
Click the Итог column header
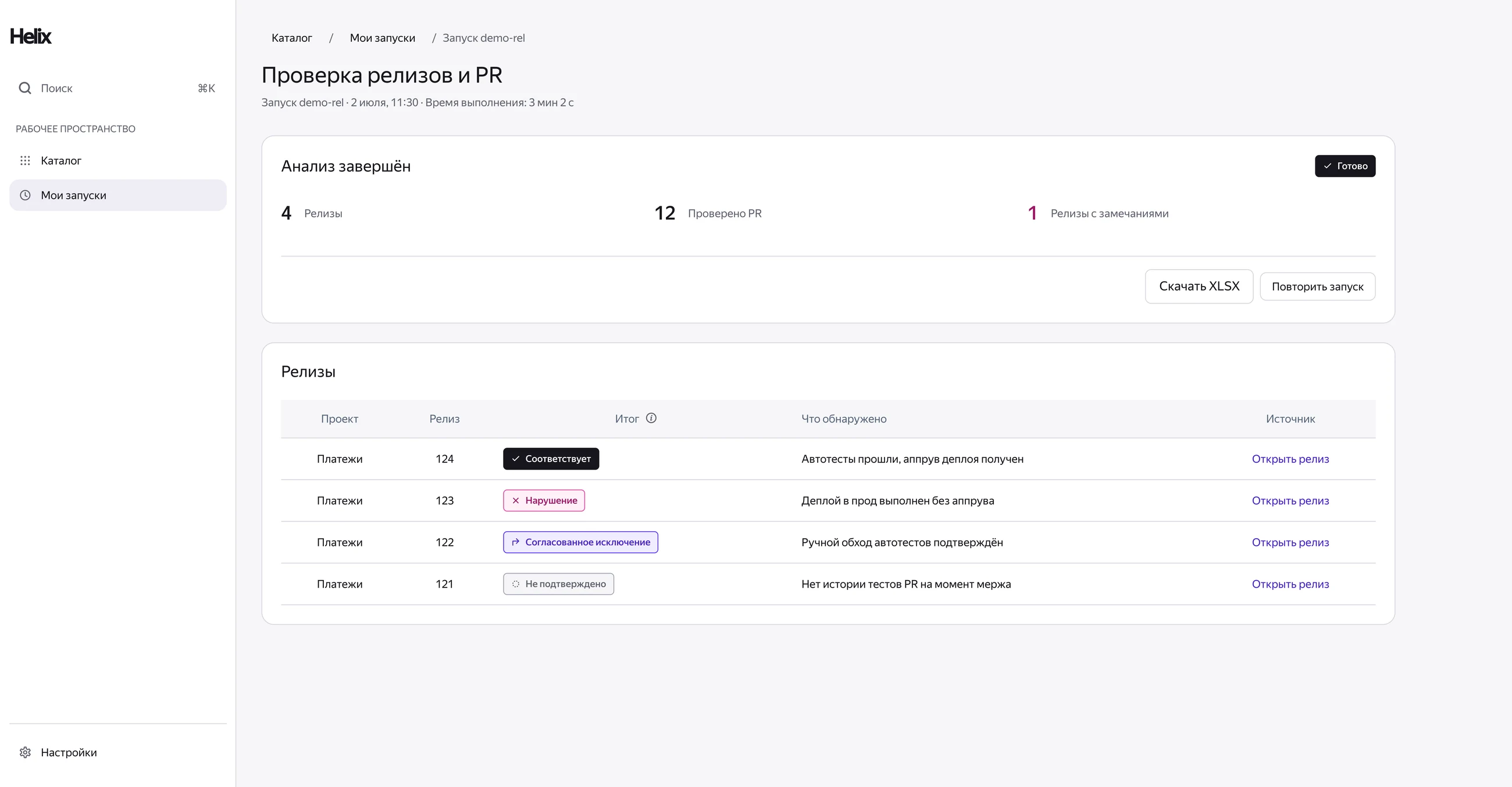(626, 418)
